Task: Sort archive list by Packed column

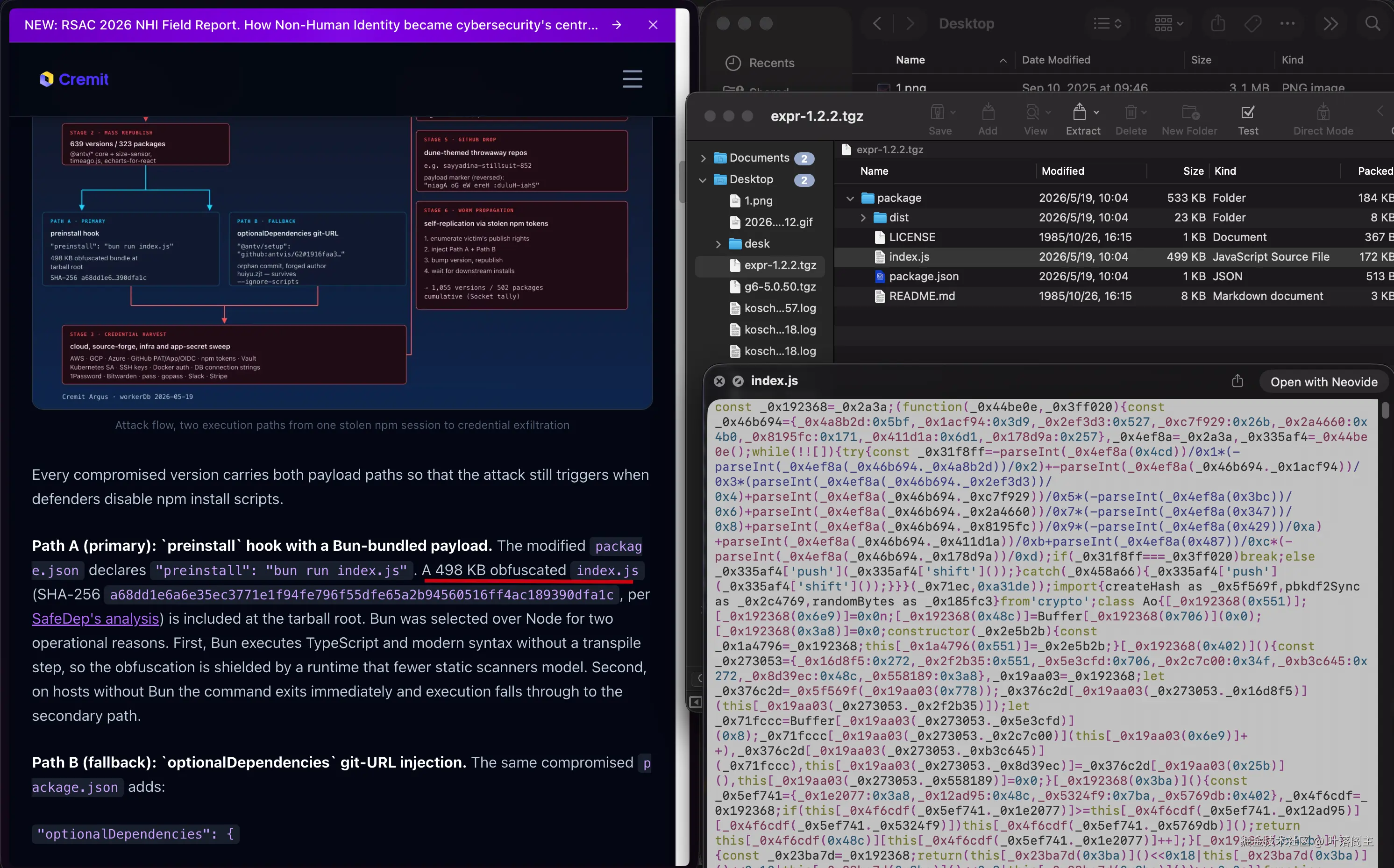Action: (1375, 171)
